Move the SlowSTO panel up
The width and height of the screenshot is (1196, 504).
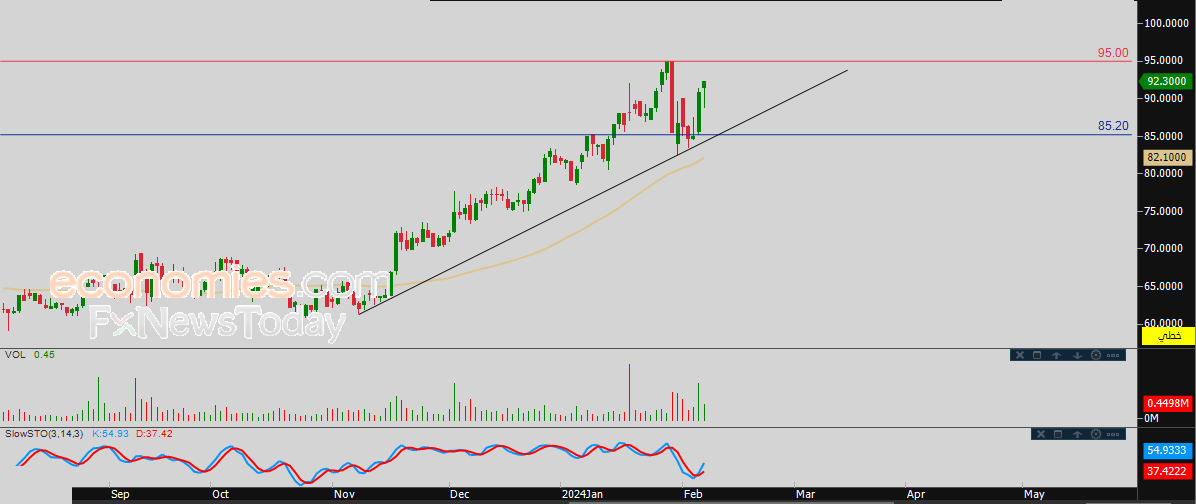click(1077, 434)
